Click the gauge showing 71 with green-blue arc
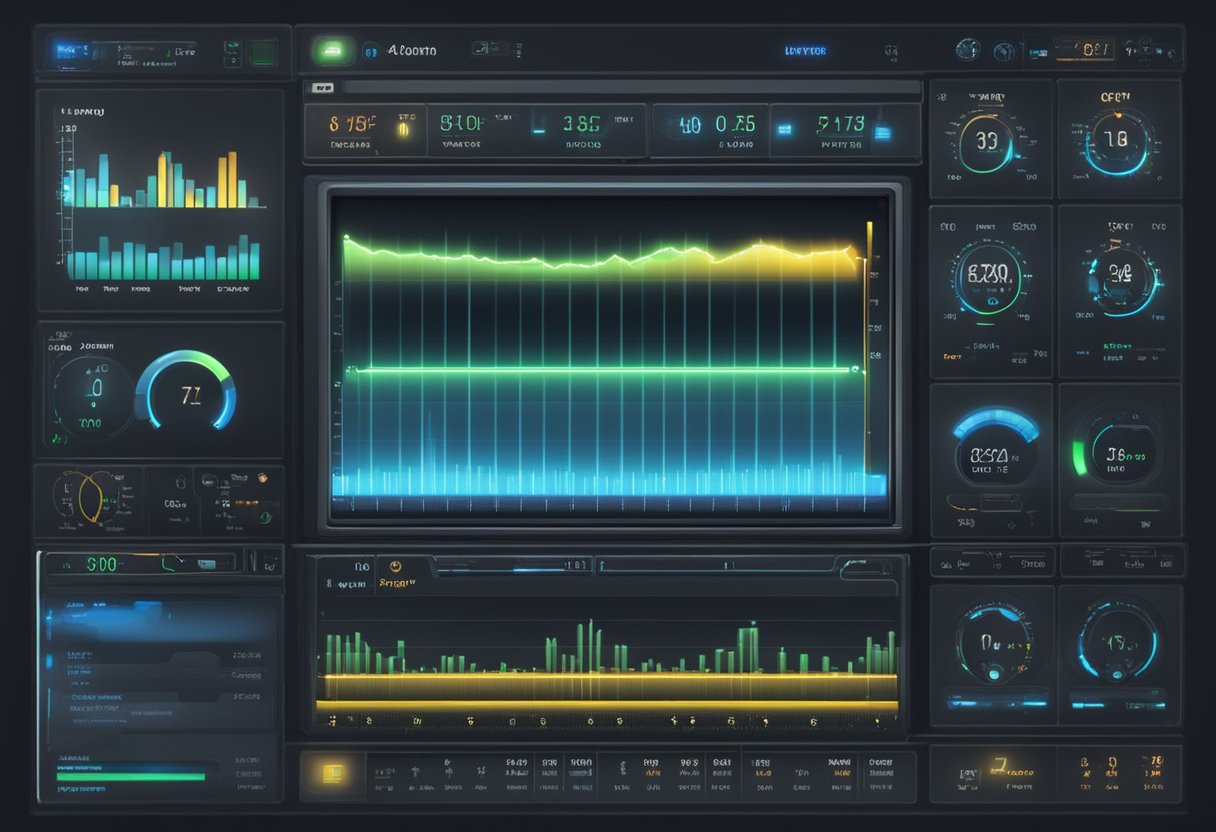The height and width of the screenshot is (832, 1216). [189, 394]
